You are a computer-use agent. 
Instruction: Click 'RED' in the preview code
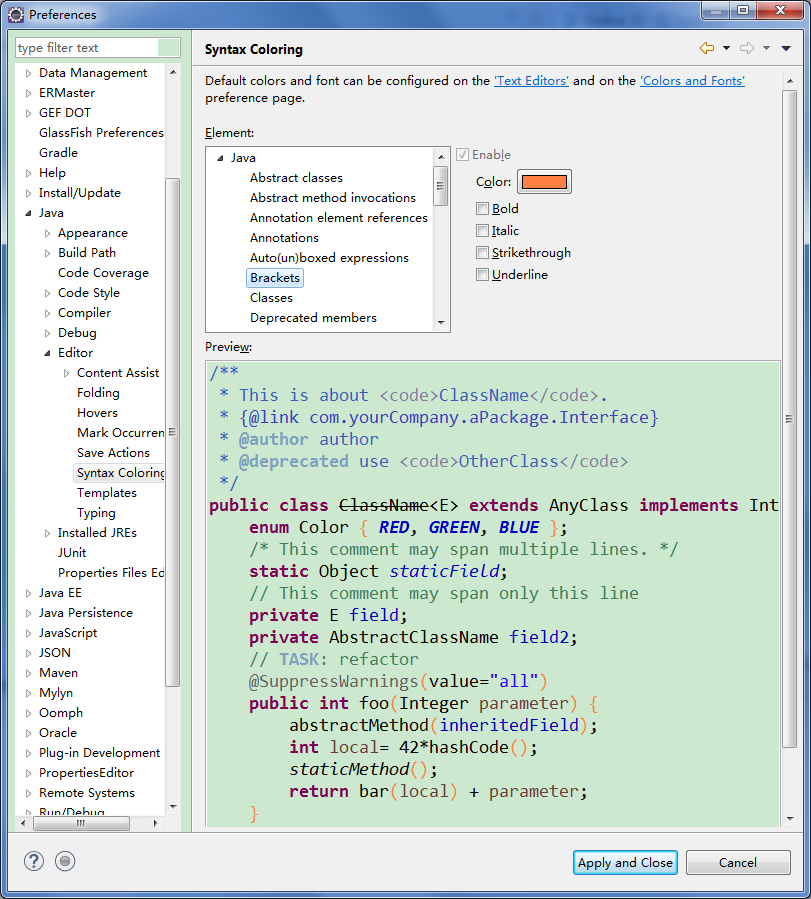coord(394,527)
